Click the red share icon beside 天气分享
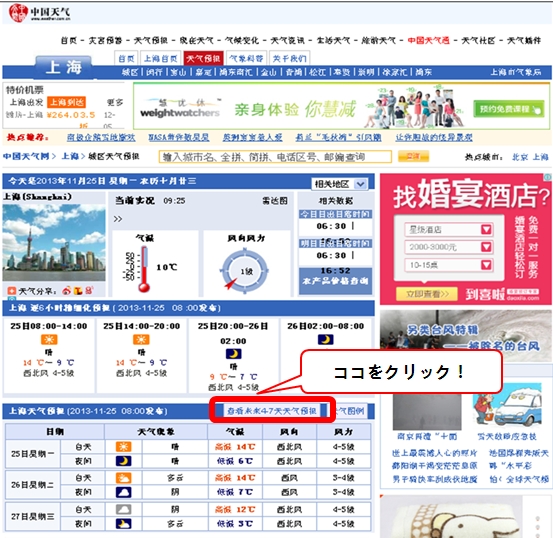Screen dimensions: 553x538 point(12,291)
